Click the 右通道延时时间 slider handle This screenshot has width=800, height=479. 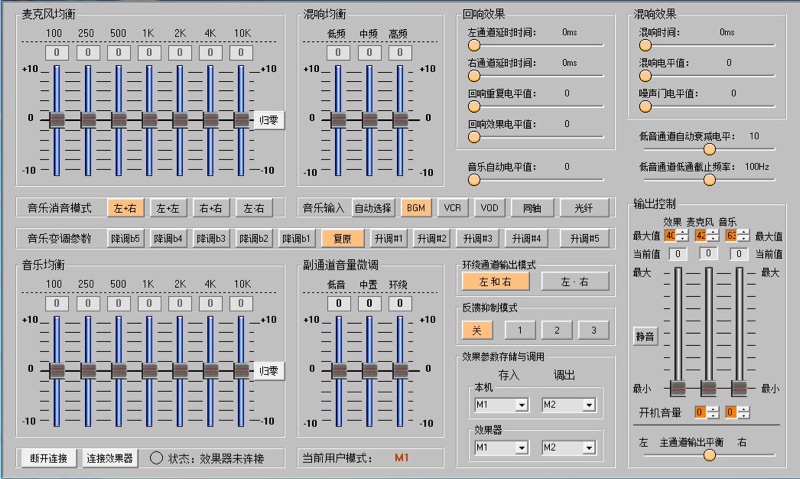click(x=474, y=76)
